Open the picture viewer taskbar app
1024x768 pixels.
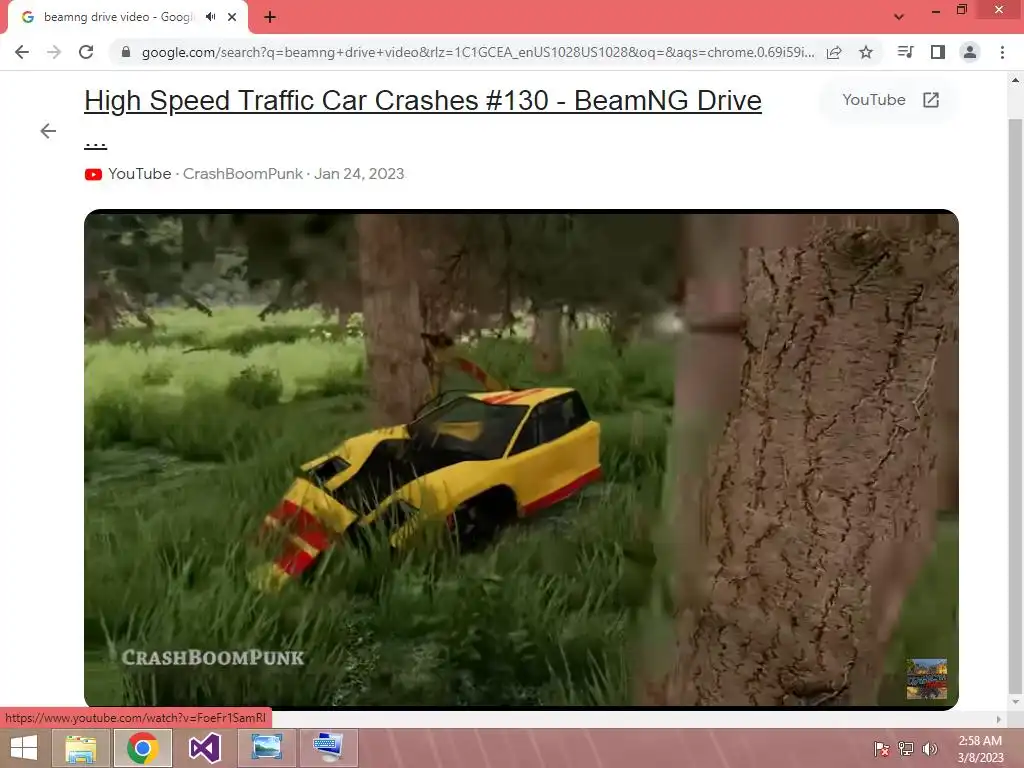[x=267, y=748]
